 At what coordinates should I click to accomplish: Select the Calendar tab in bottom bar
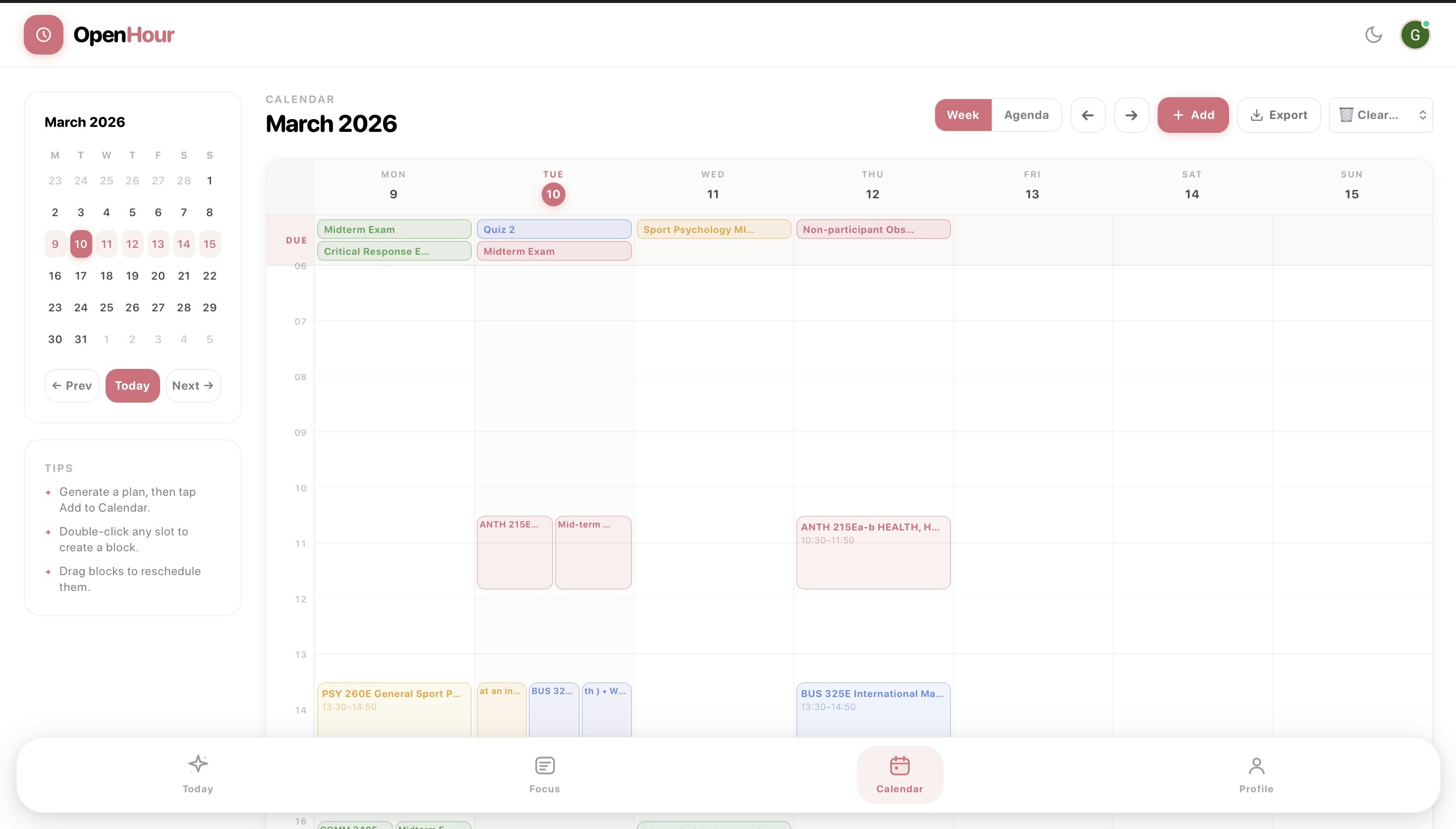pyautogui.click(x=899, y=774)
